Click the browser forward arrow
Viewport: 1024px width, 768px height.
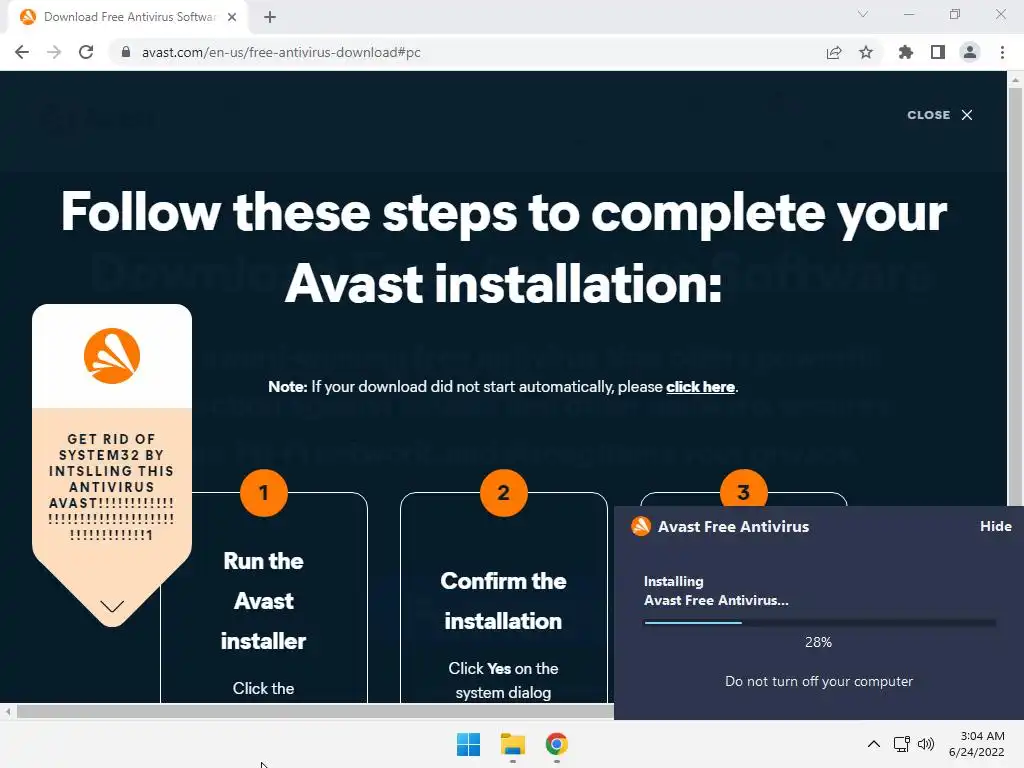(x=54, y=52)
